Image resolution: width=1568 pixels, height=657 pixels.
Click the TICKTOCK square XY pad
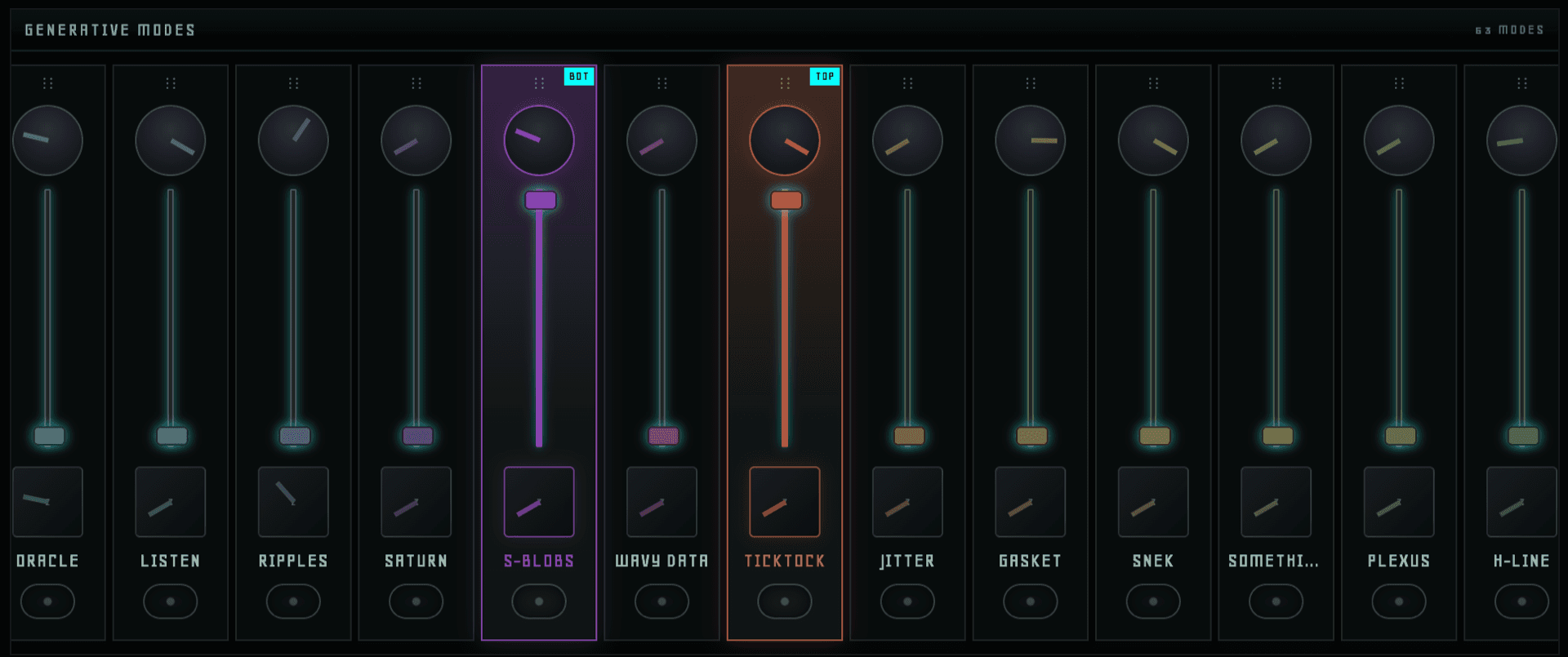point(785,502)
